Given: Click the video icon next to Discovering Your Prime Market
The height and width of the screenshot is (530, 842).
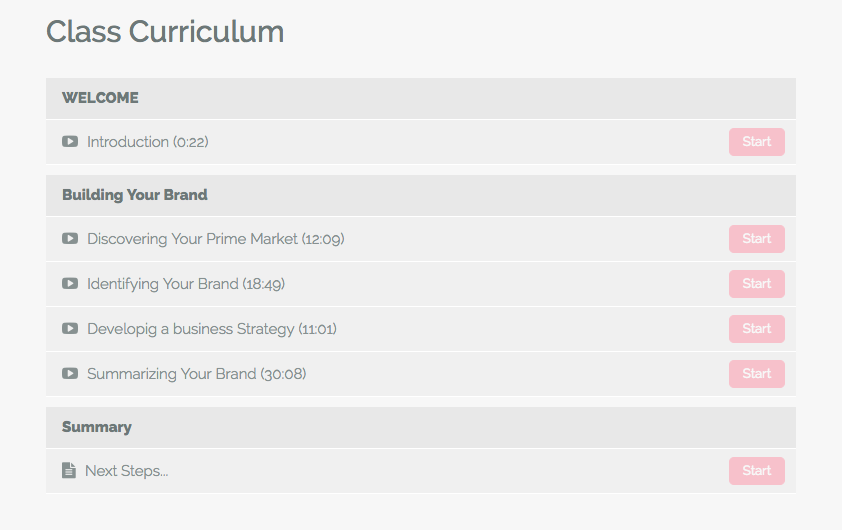Looking at the screenshot, I should pyautogui.click(x=70, y=238).
